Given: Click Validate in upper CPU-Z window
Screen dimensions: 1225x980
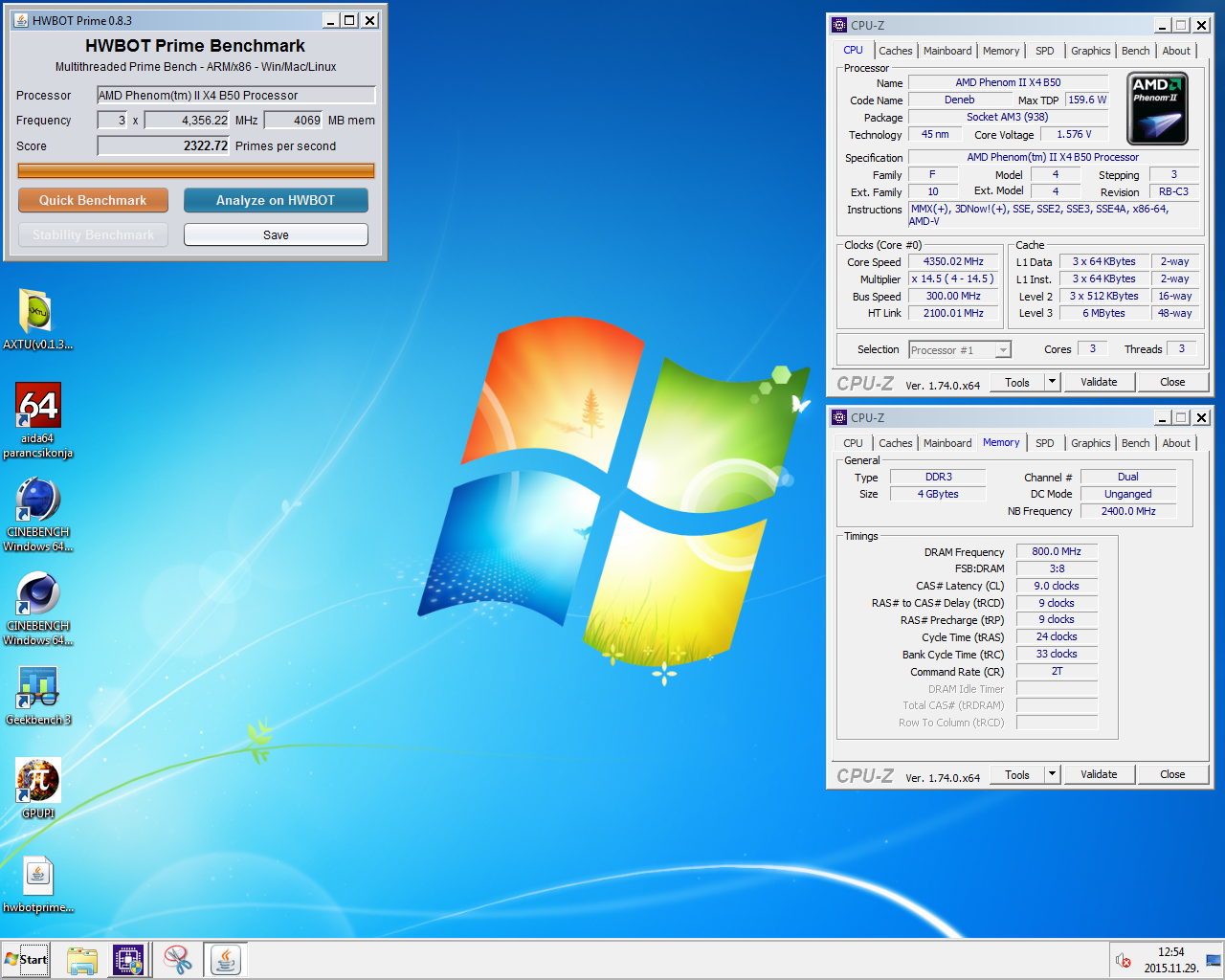Looking at the screenshot, I should click(x=1099, y=382).
